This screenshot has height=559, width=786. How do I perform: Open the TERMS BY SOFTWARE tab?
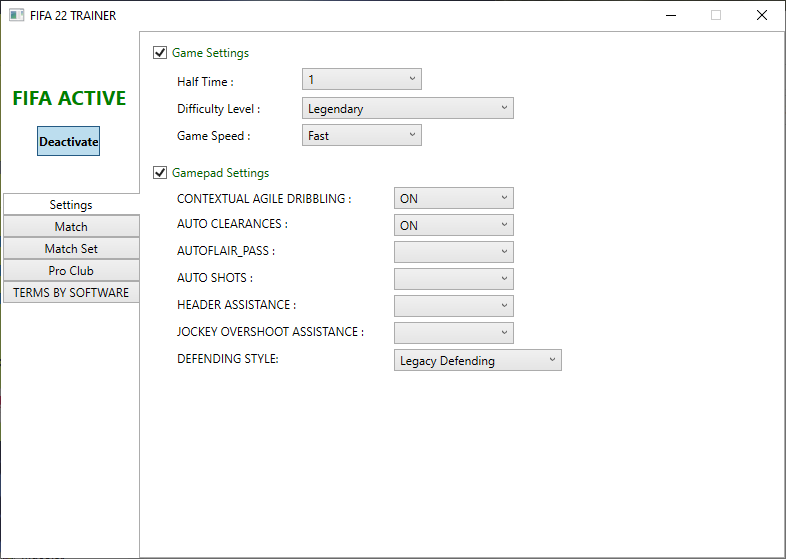pos(71,293)
